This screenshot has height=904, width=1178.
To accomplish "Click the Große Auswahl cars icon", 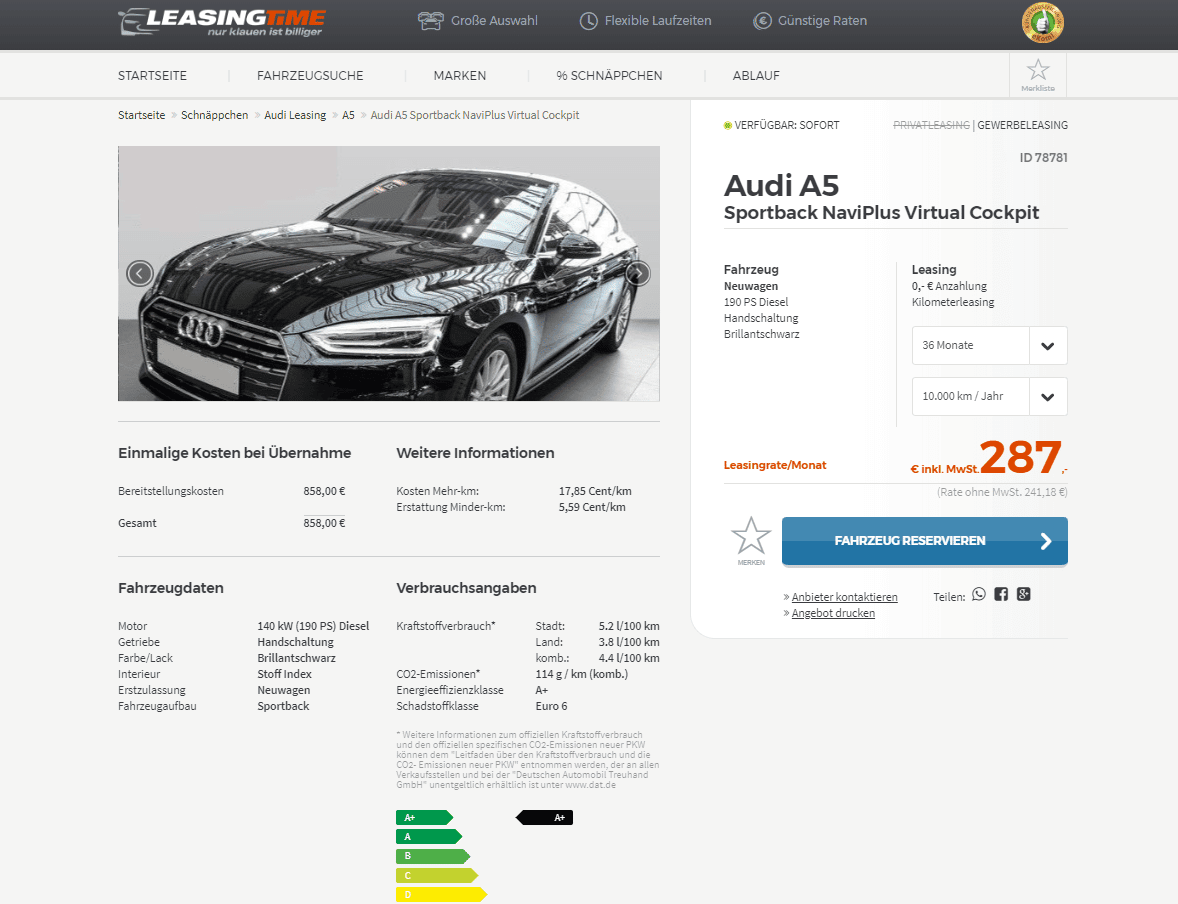I will coord(430,21).
